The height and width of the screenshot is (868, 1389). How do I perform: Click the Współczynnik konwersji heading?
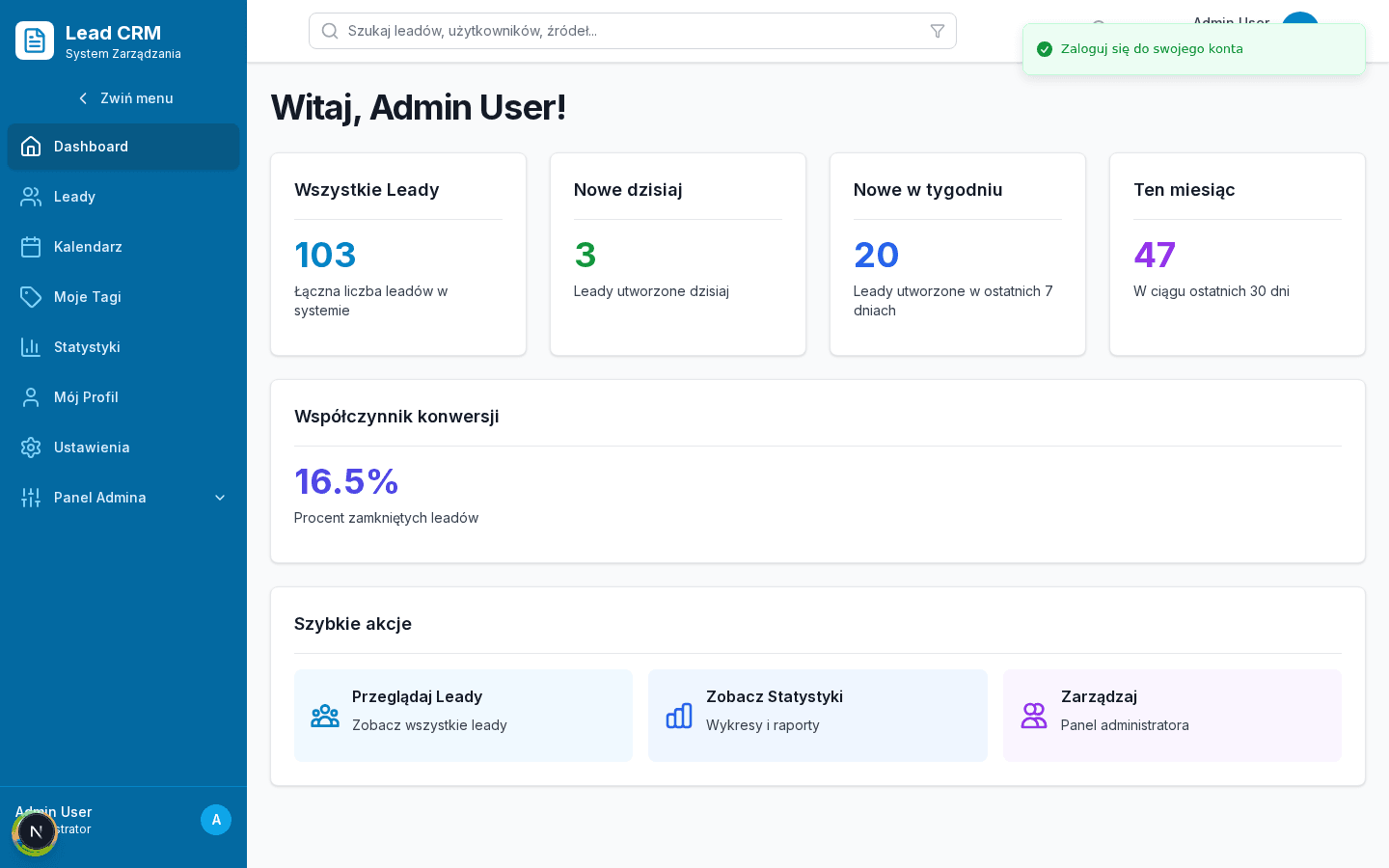pos(396,417)
